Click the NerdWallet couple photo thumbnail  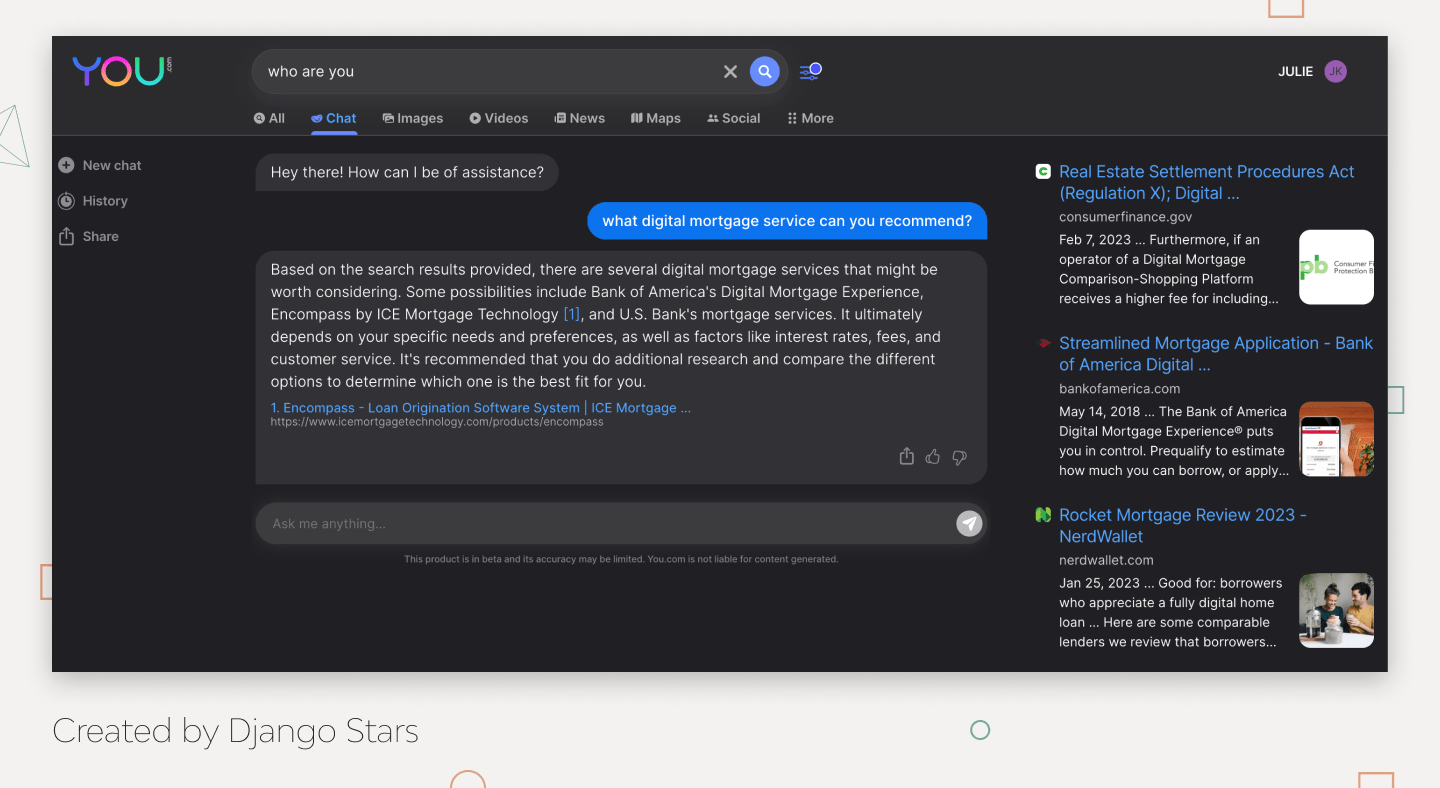pyautogui.click(x=1336, y=610)
